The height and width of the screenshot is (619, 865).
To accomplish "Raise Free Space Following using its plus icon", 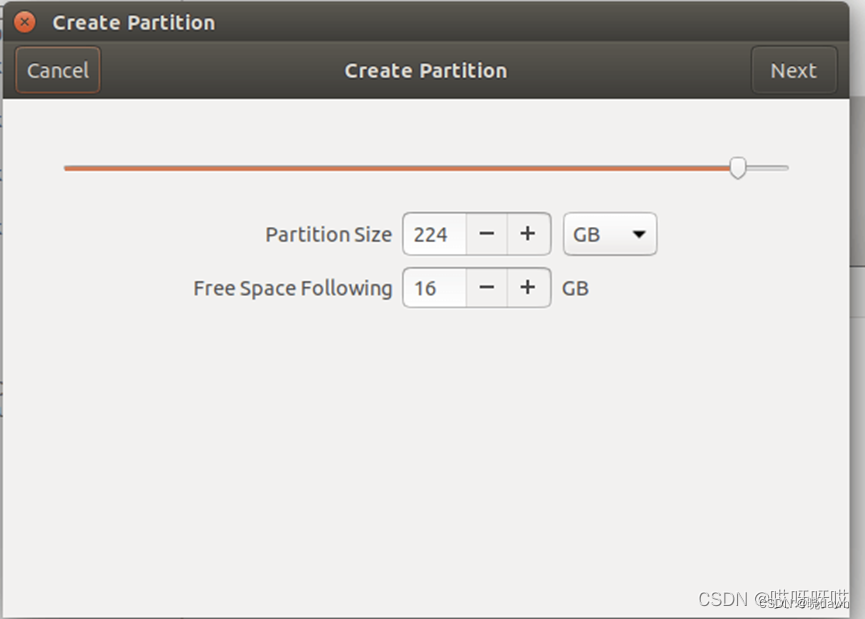I will pos(528,287).
